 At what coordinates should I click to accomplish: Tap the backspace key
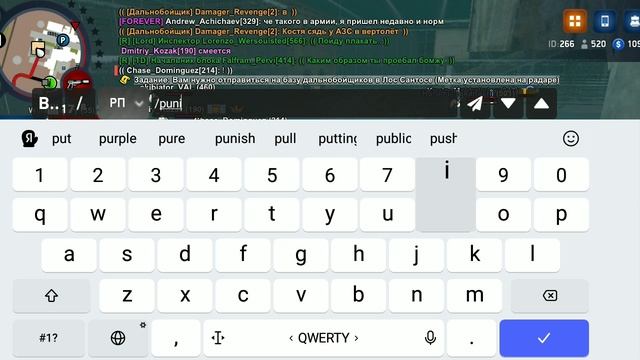(550, 296)
